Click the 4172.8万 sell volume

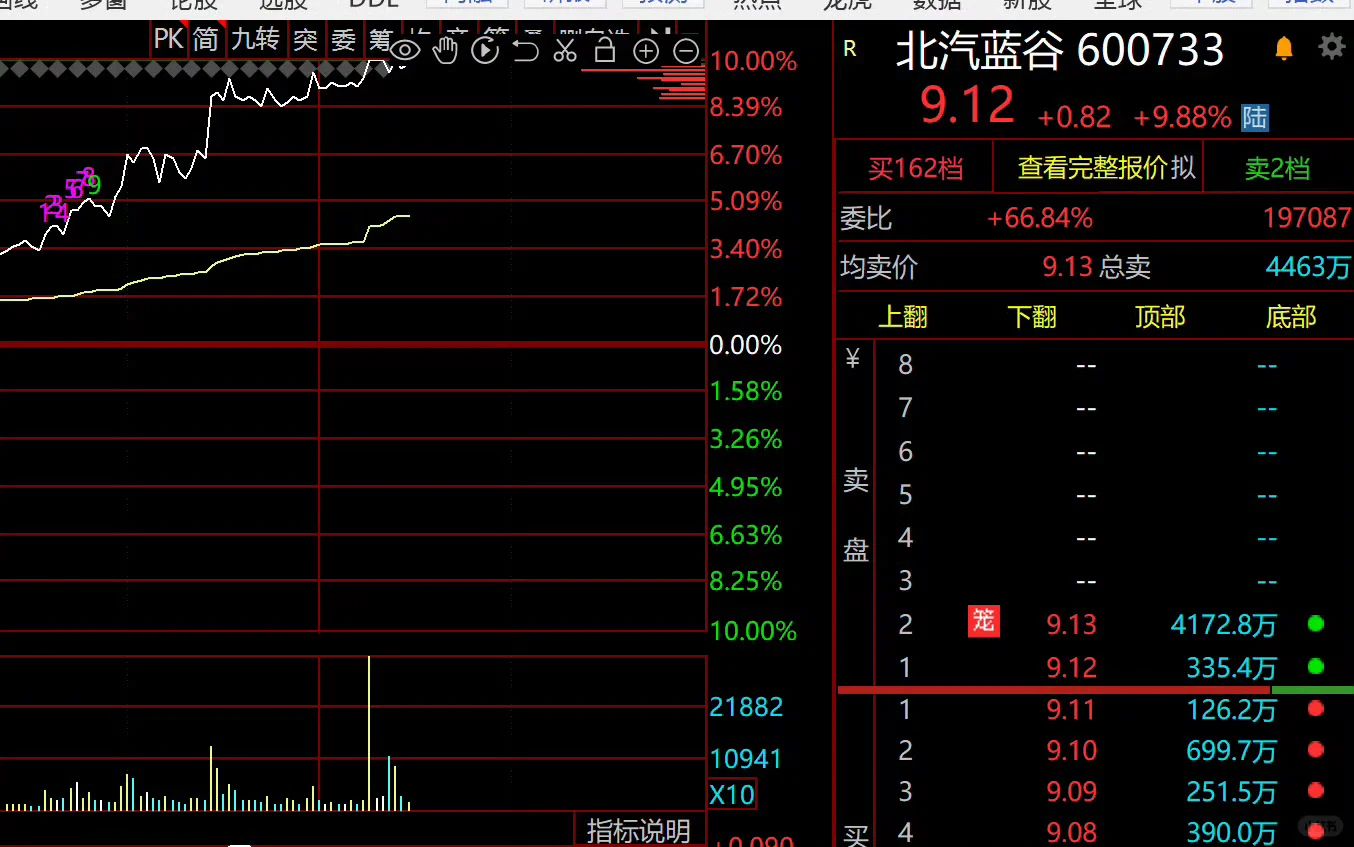(x=1224, y=625)
